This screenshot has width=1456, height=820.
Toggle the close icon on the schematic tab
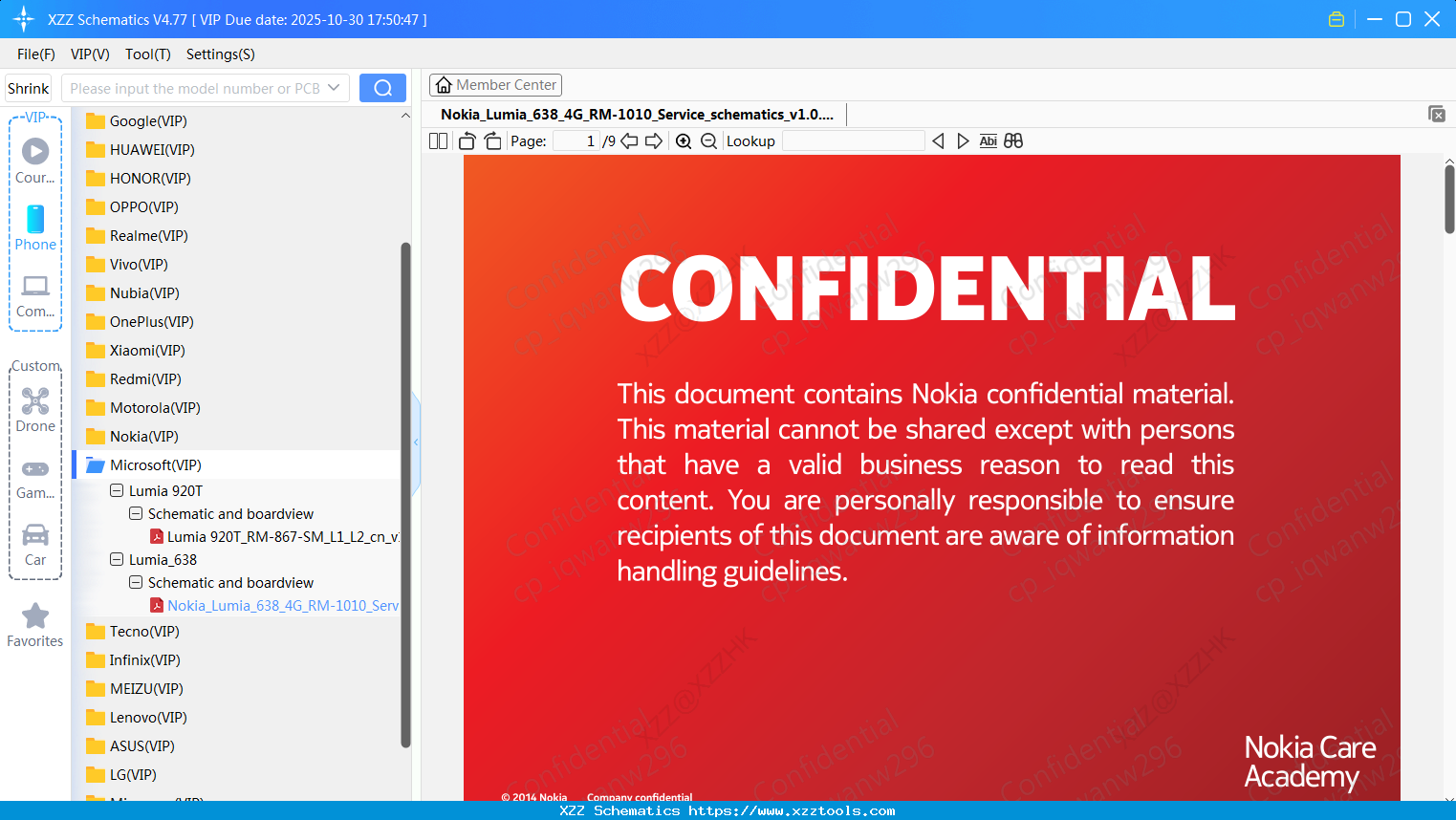1437,114
